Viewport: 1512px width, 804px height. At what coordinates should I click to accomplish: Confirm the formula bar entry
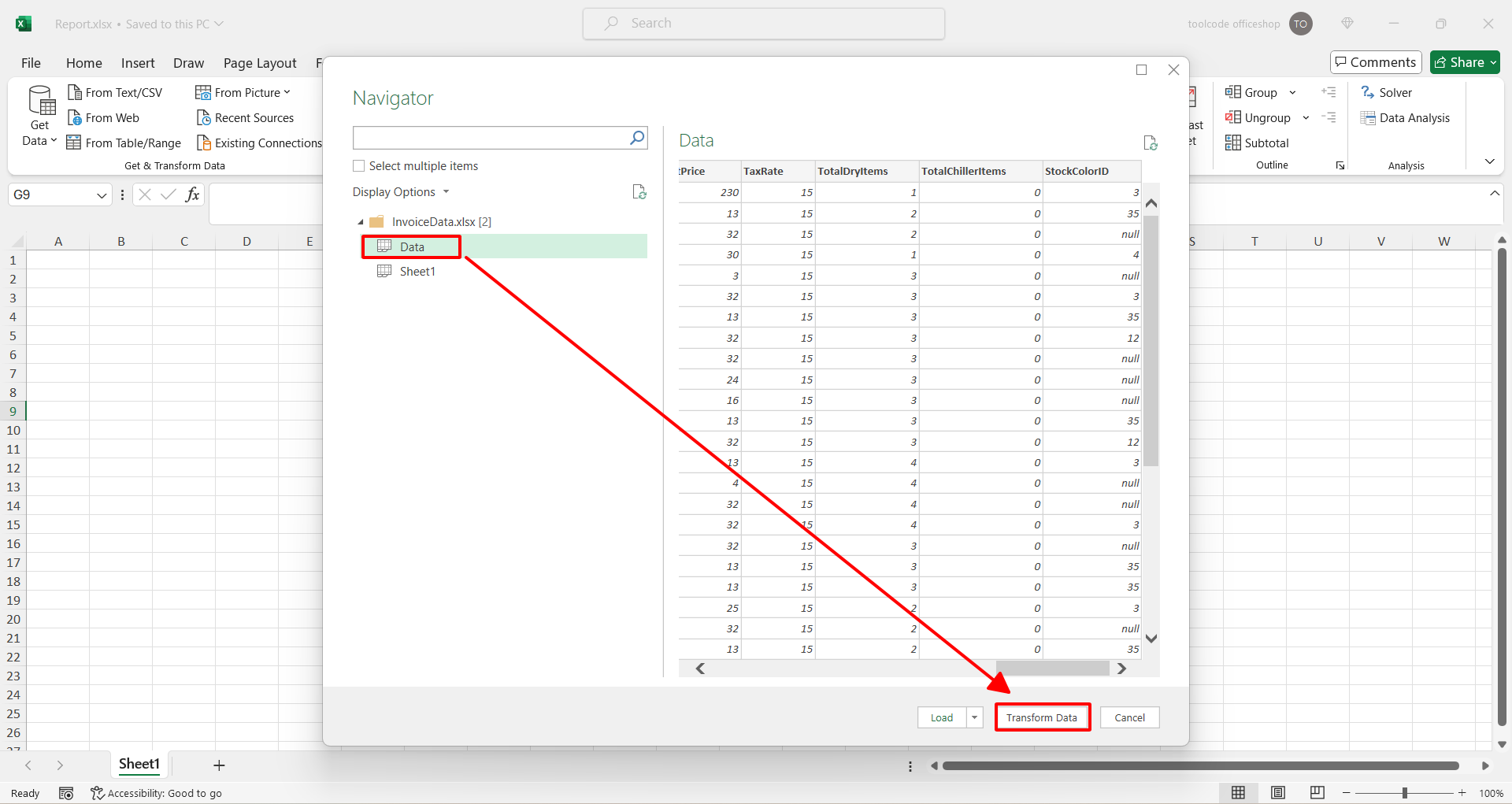click(x=168, y=195)
